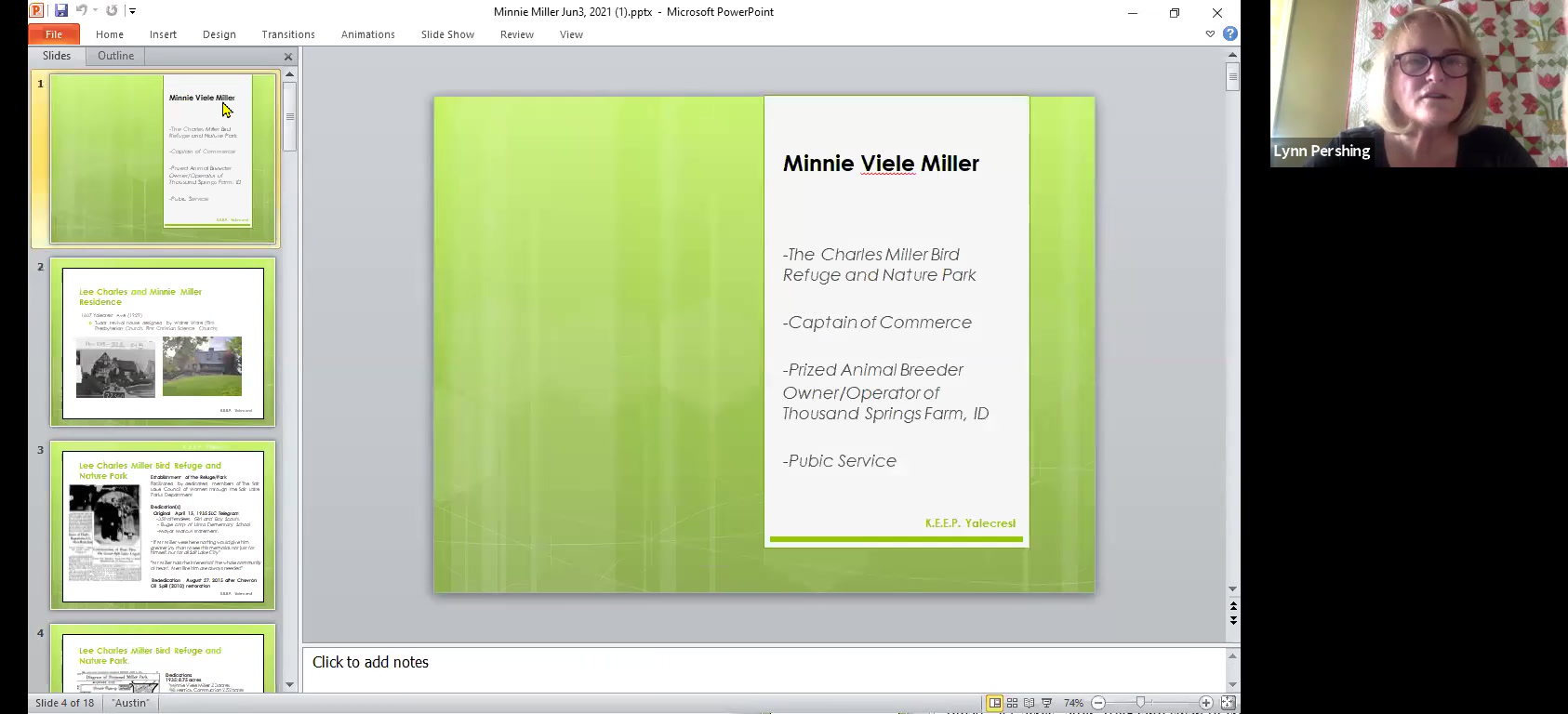
Task: Open the Design ribbon tab
Action: coord(219,34)
